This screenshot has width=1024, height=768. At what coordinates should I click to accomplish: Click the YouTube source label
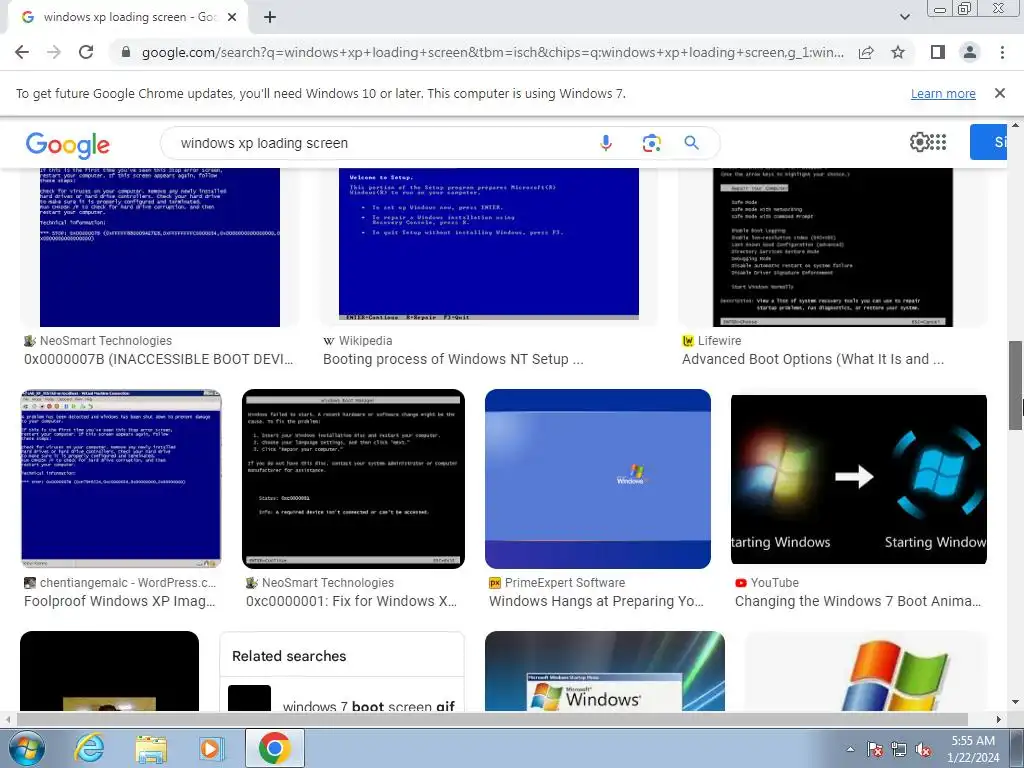click(774, 583)
